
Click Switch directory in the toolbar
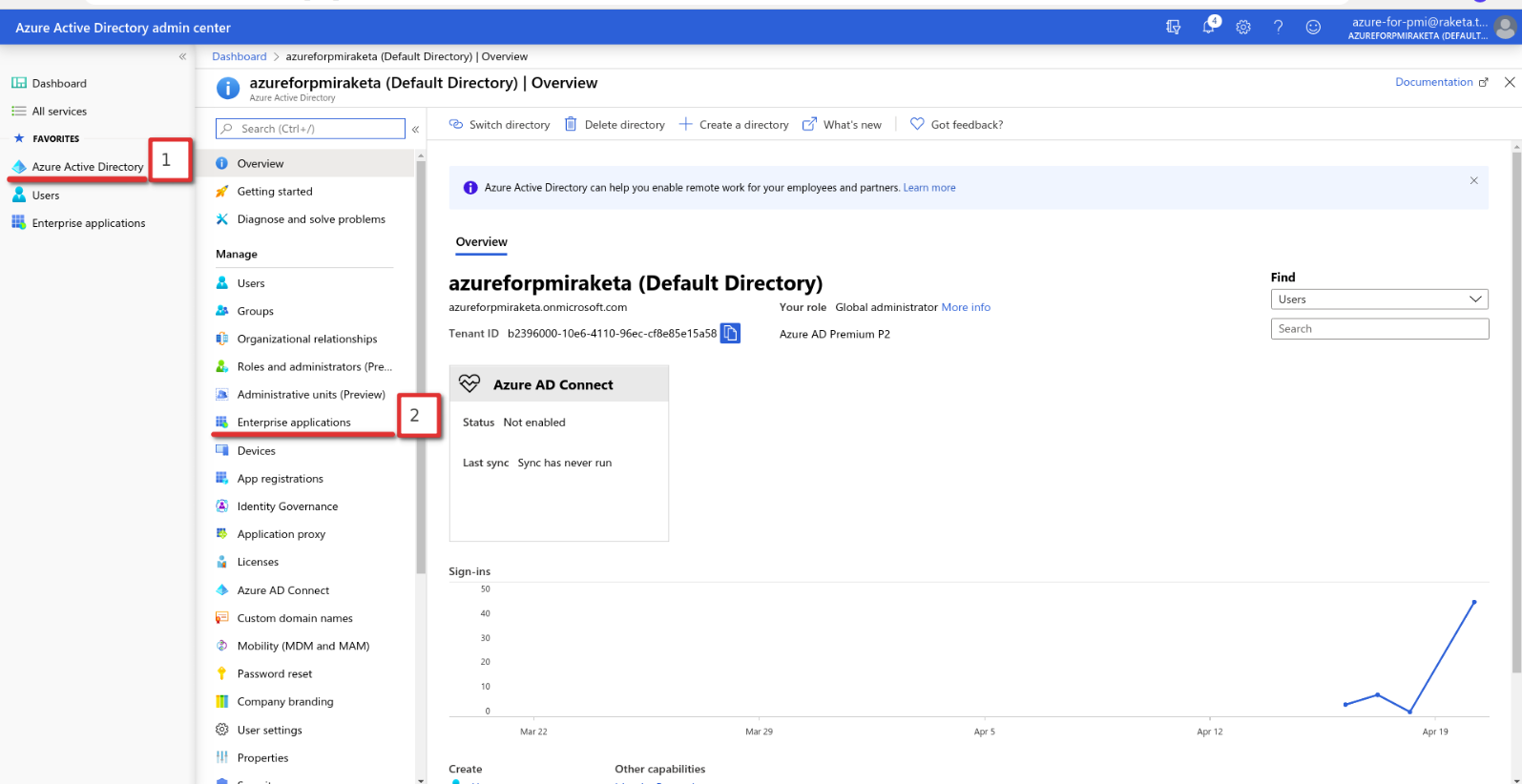(x=499, y=125)
